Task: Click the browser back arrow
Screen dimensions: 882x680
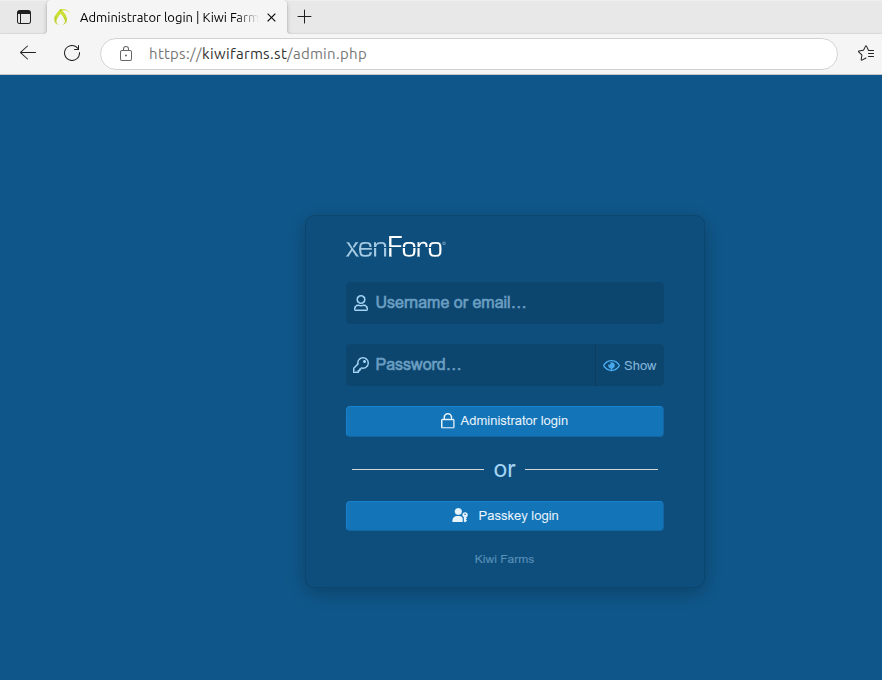Action: (28, 54)
